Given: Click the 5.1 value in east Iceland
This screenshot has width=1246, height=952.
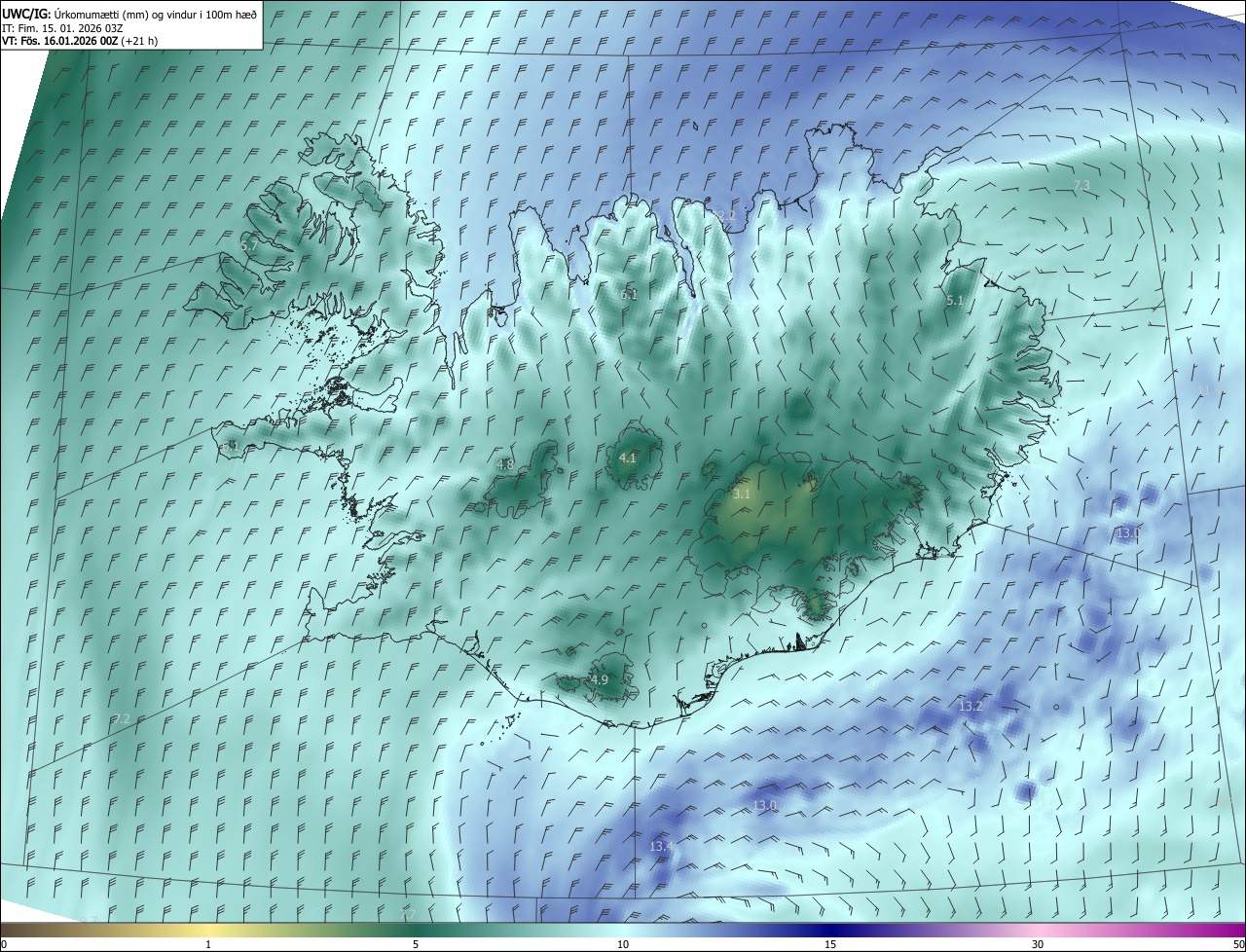Looking at the screenshot, I should coord(955,301).
